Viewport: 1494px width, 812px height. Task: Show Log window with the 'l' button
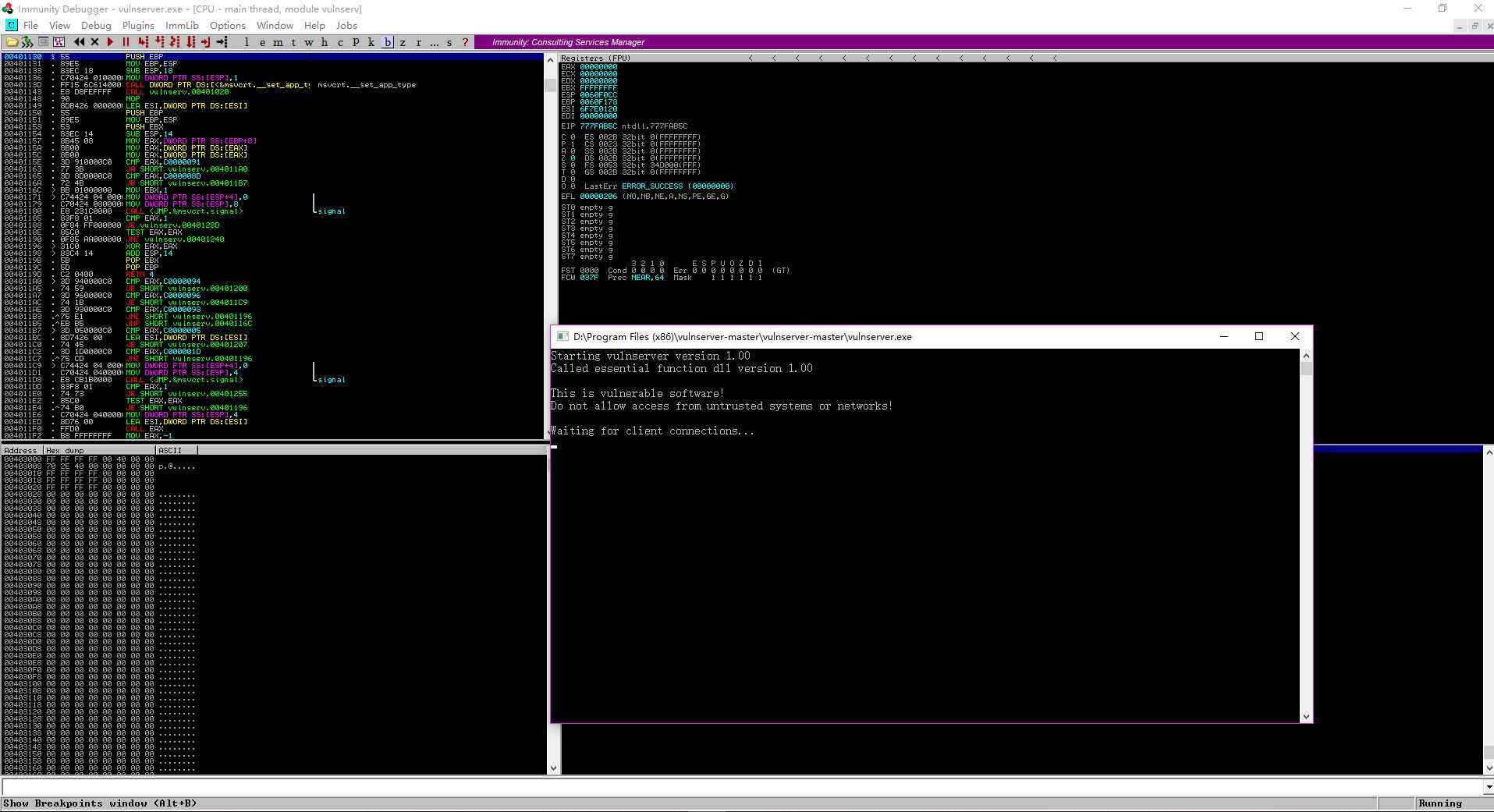(x=247, y=42)
